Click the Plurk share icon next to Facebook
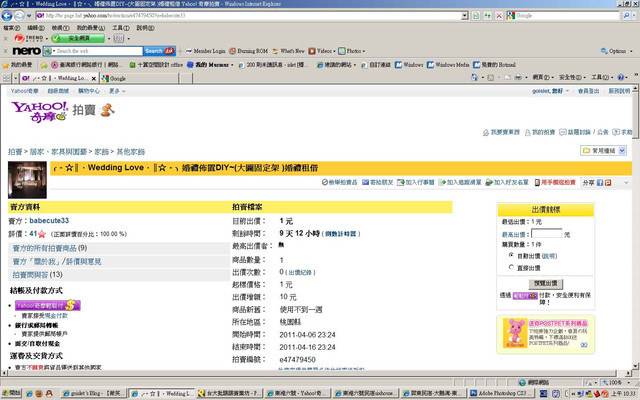Viewport: 640px width, 400px height. (x=608, y=183)
